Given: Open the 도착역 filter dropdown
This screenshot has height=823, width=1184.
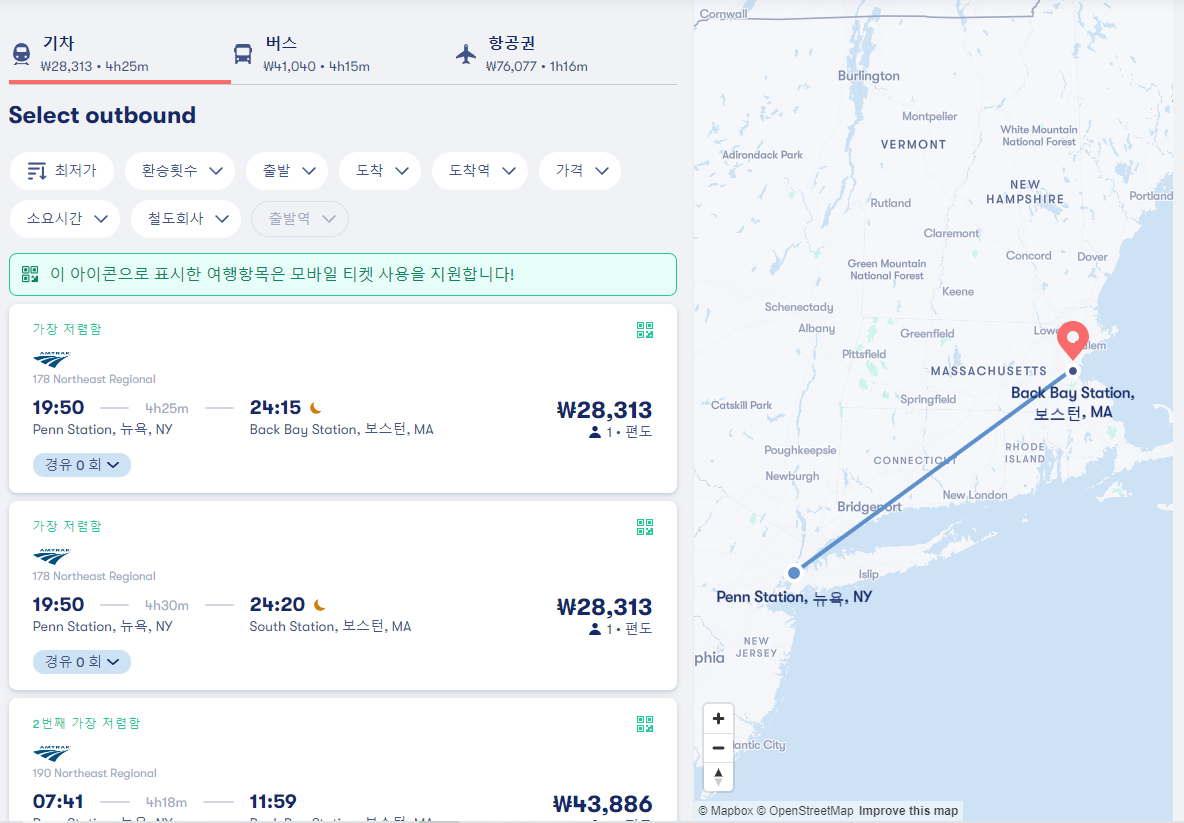Looking at the screenshot, I should (x=481, y=171).
